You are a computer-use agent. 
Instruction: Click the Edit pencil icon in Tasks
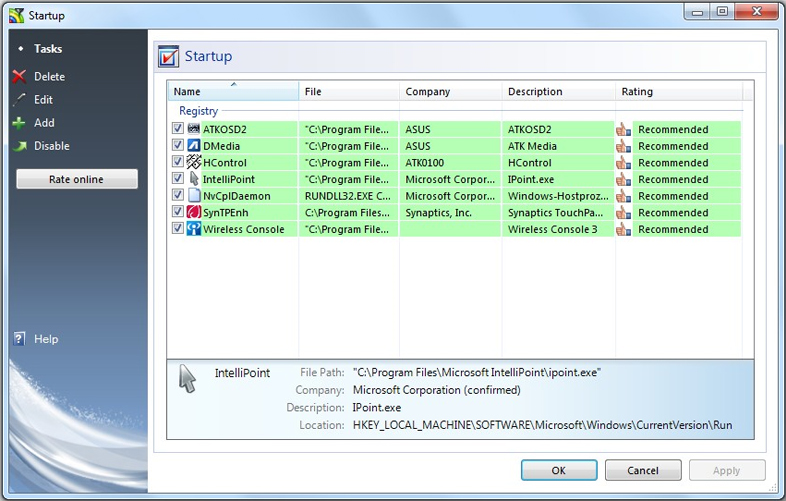(x=19, y=100)
